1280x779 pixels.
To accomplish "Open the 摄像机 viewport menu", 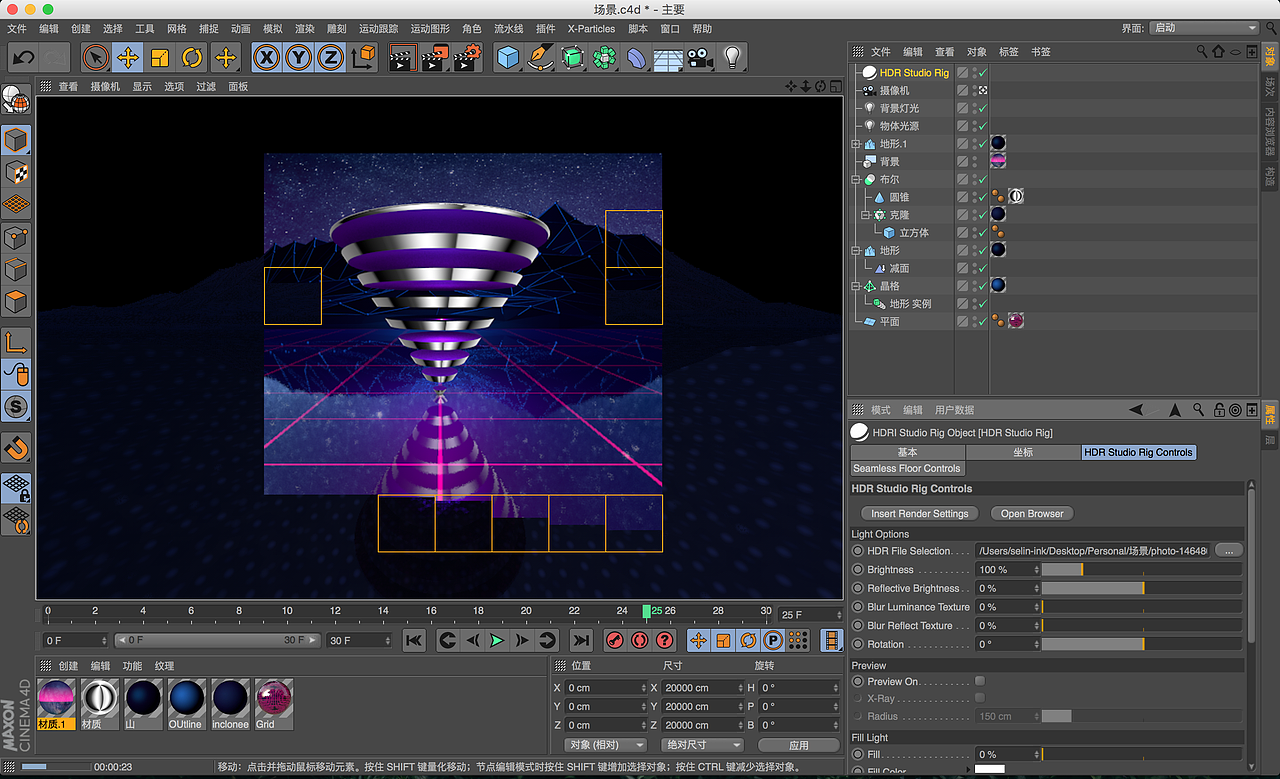I will coord(105,87).
